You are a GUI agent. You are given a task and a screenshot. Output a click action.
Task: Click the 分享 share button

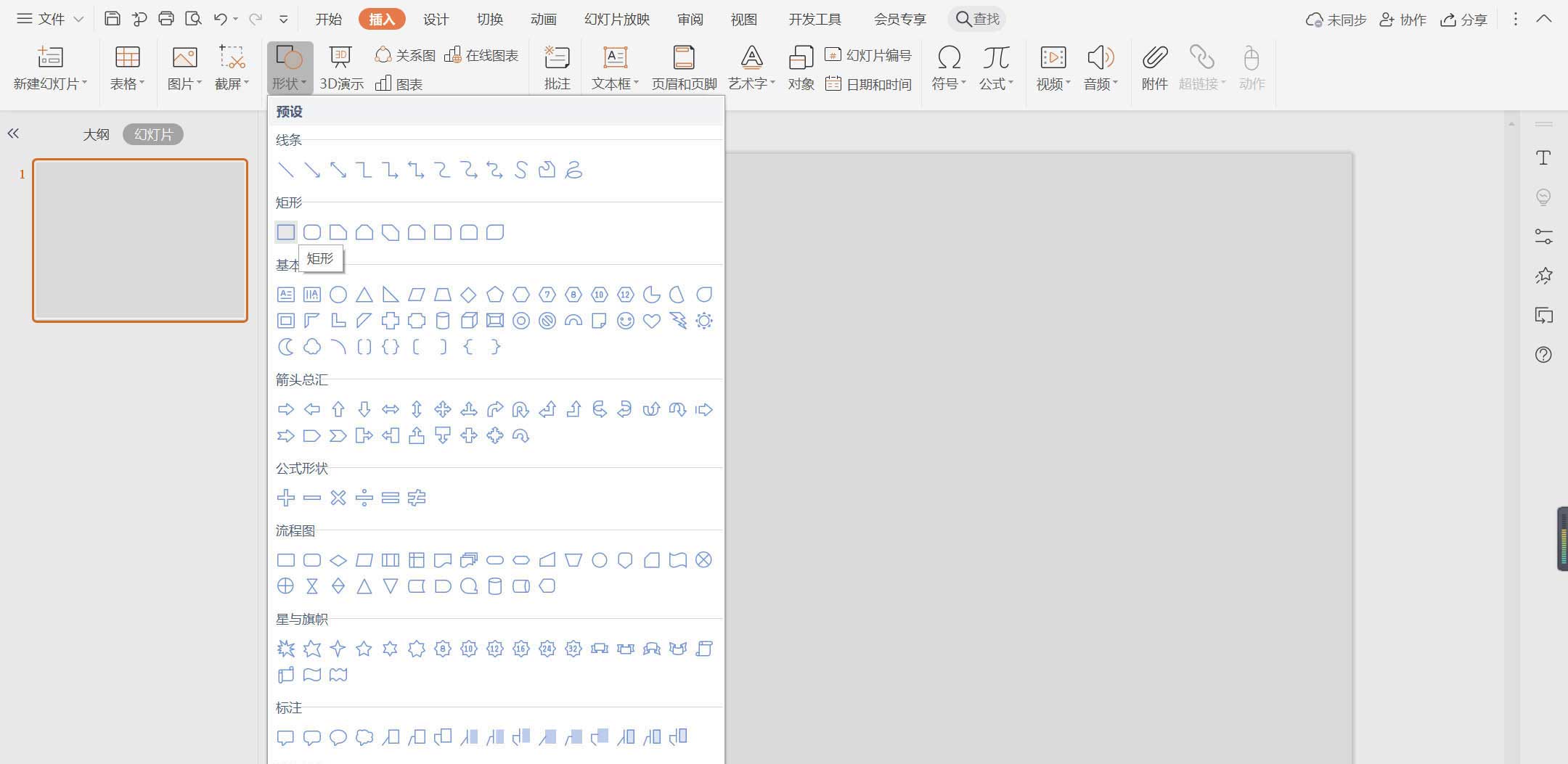1464,20
